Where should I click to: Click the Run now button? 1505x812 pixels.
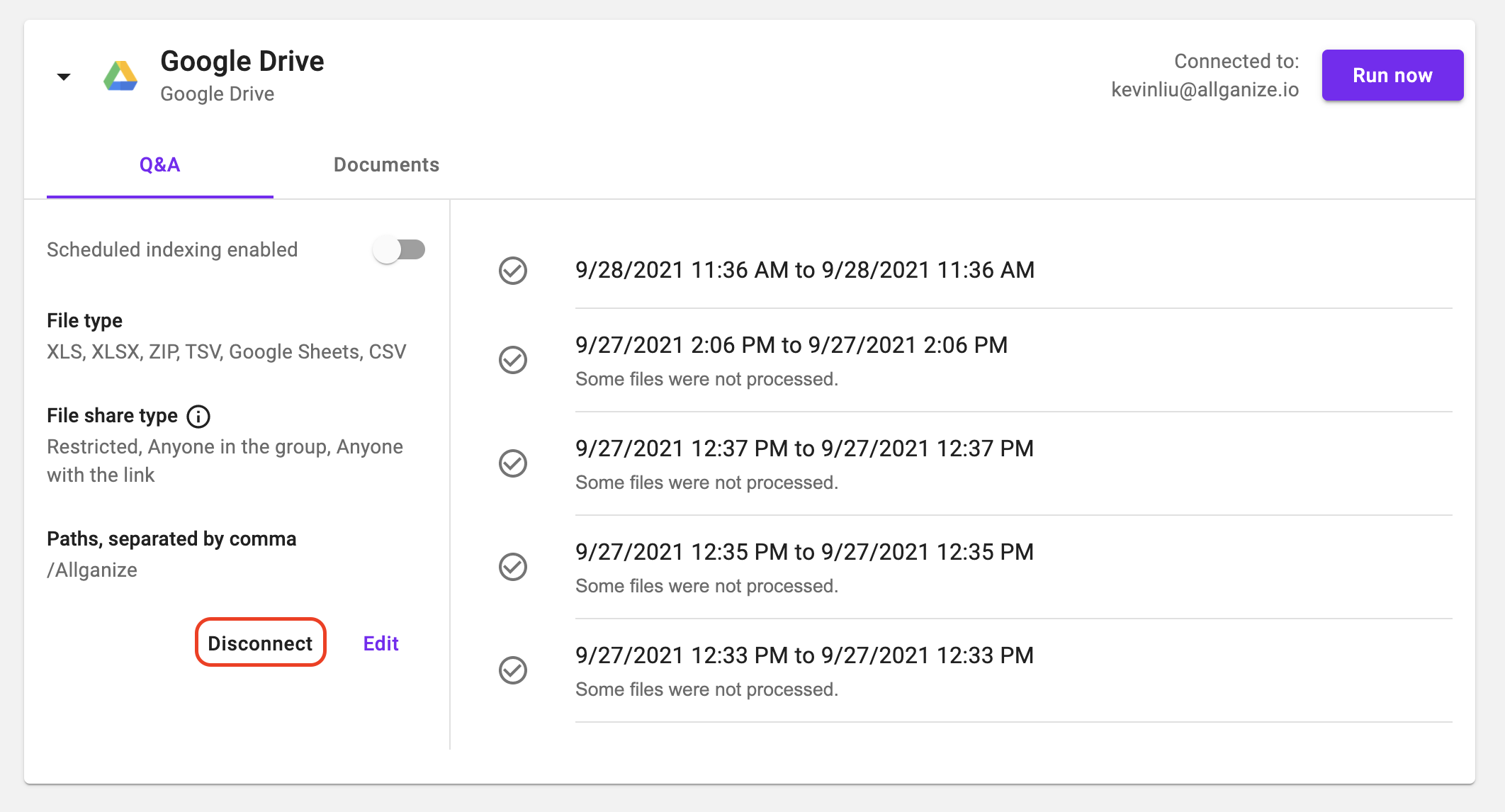pos(1392,75)
